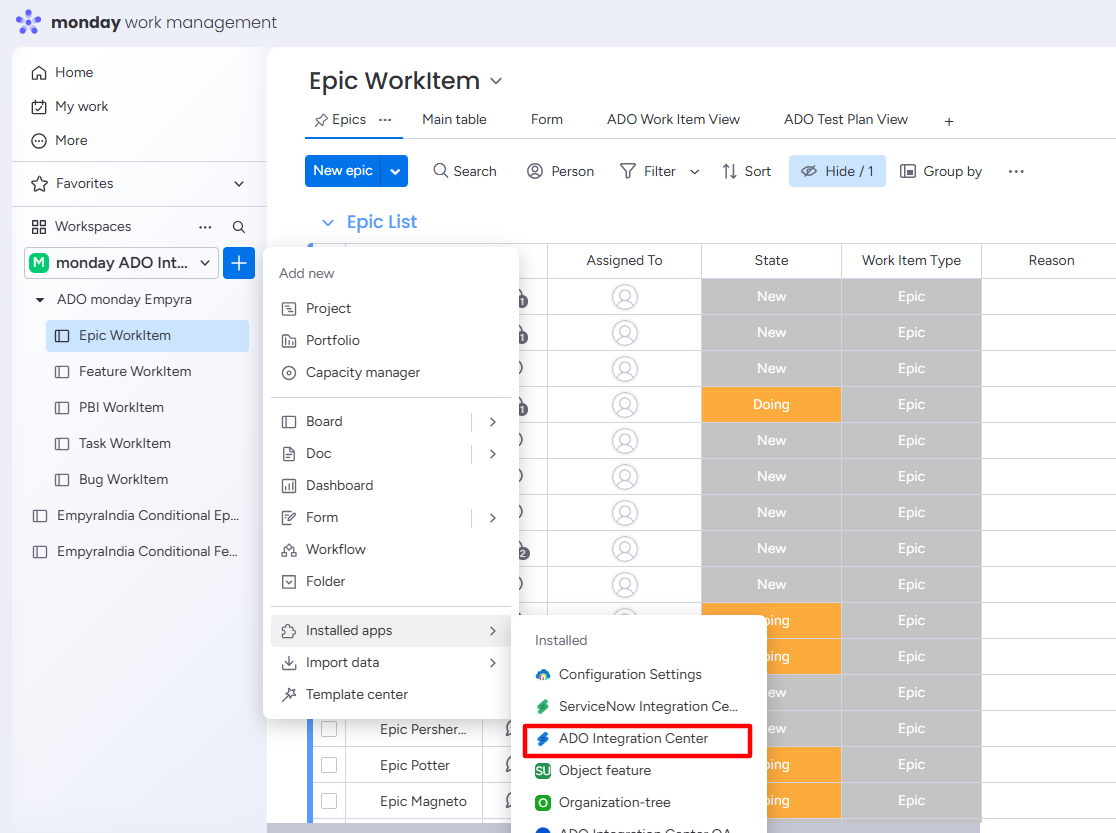Click first row Assigned To avatar

pyautogui.click(x=624, y=297)
